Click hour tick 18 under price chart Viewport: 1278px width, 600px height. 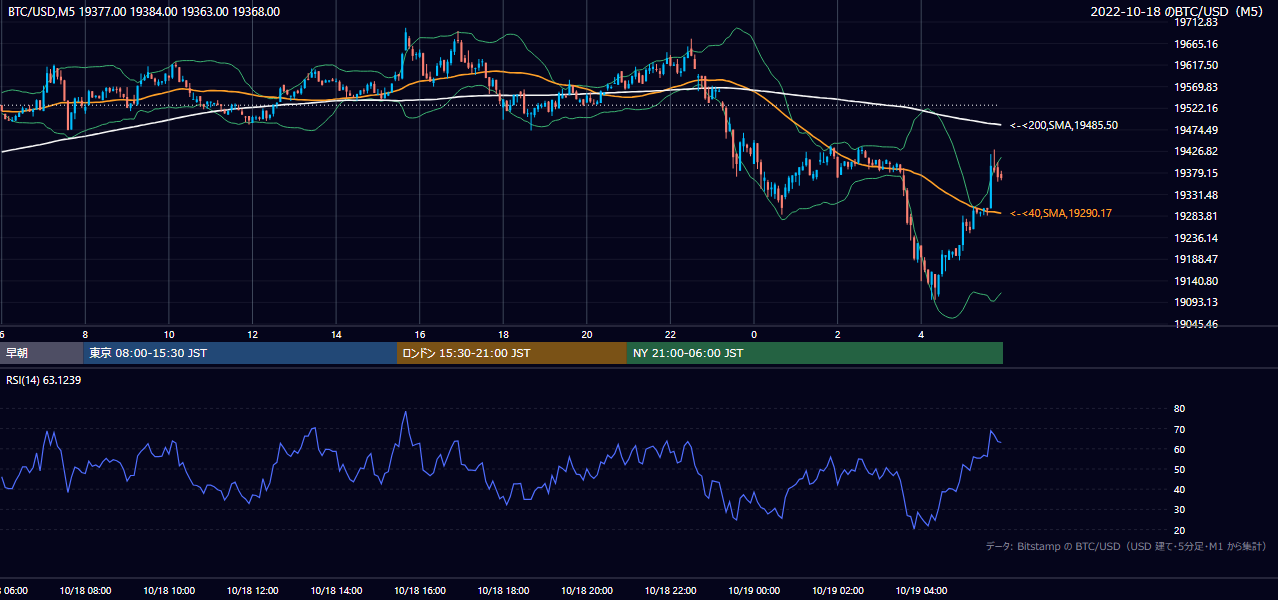[503, 334]
